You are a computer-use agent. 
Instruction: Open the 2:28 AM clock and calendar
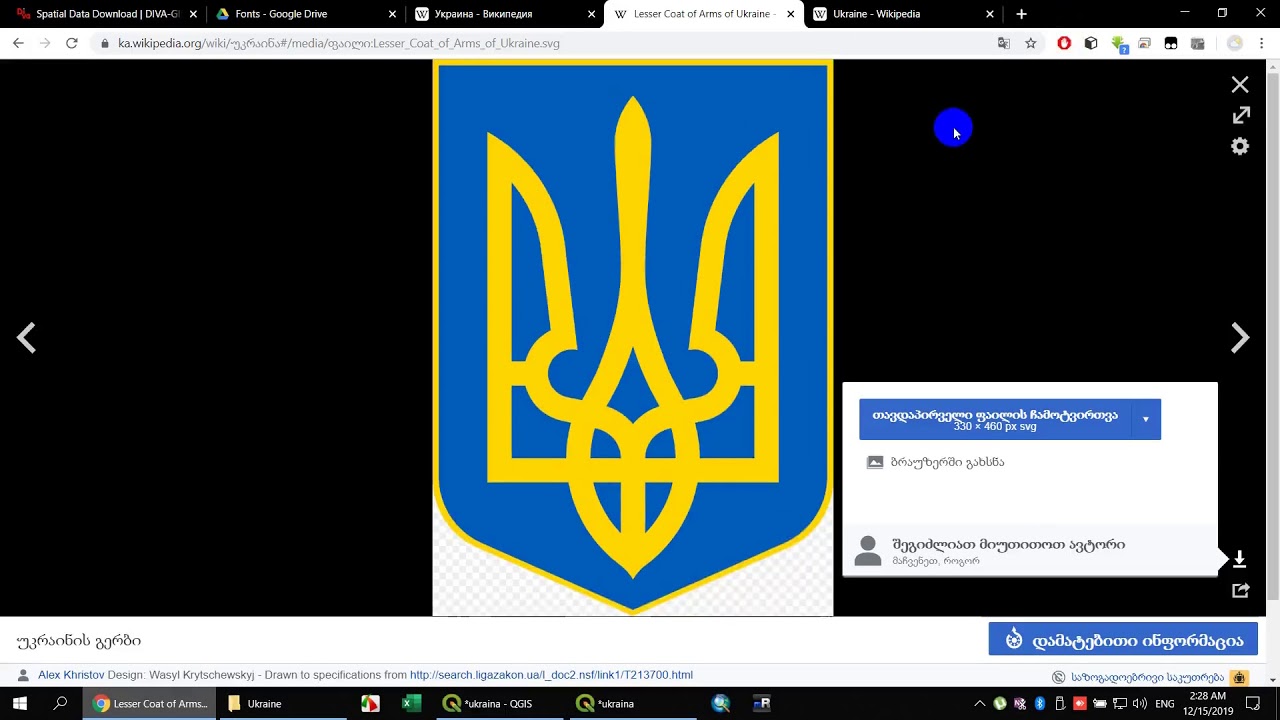[x=1208, y=703]
